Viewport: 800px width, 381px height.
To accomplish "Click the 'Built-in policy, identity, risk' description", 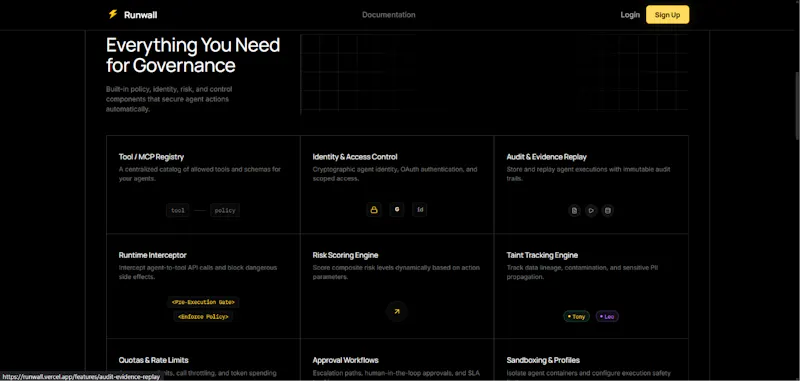I will pos(169,99).
